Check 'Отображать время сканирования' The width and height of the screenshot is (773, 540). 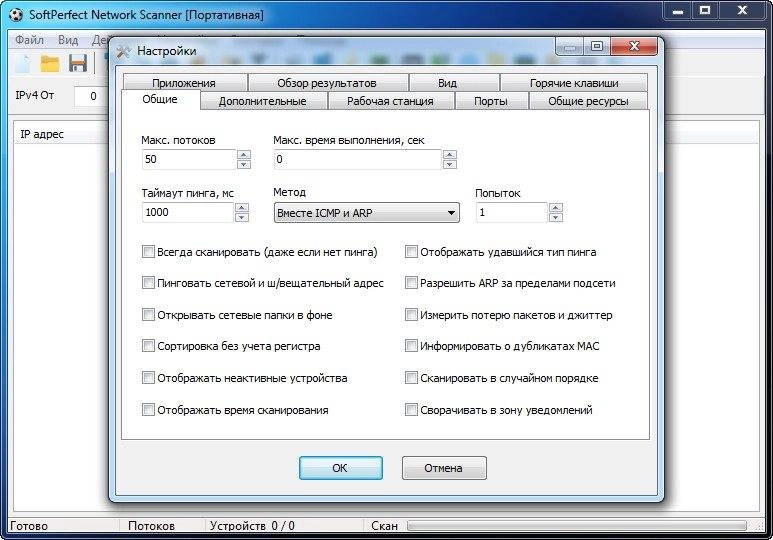pyautogui.click(x=148, y=410)
